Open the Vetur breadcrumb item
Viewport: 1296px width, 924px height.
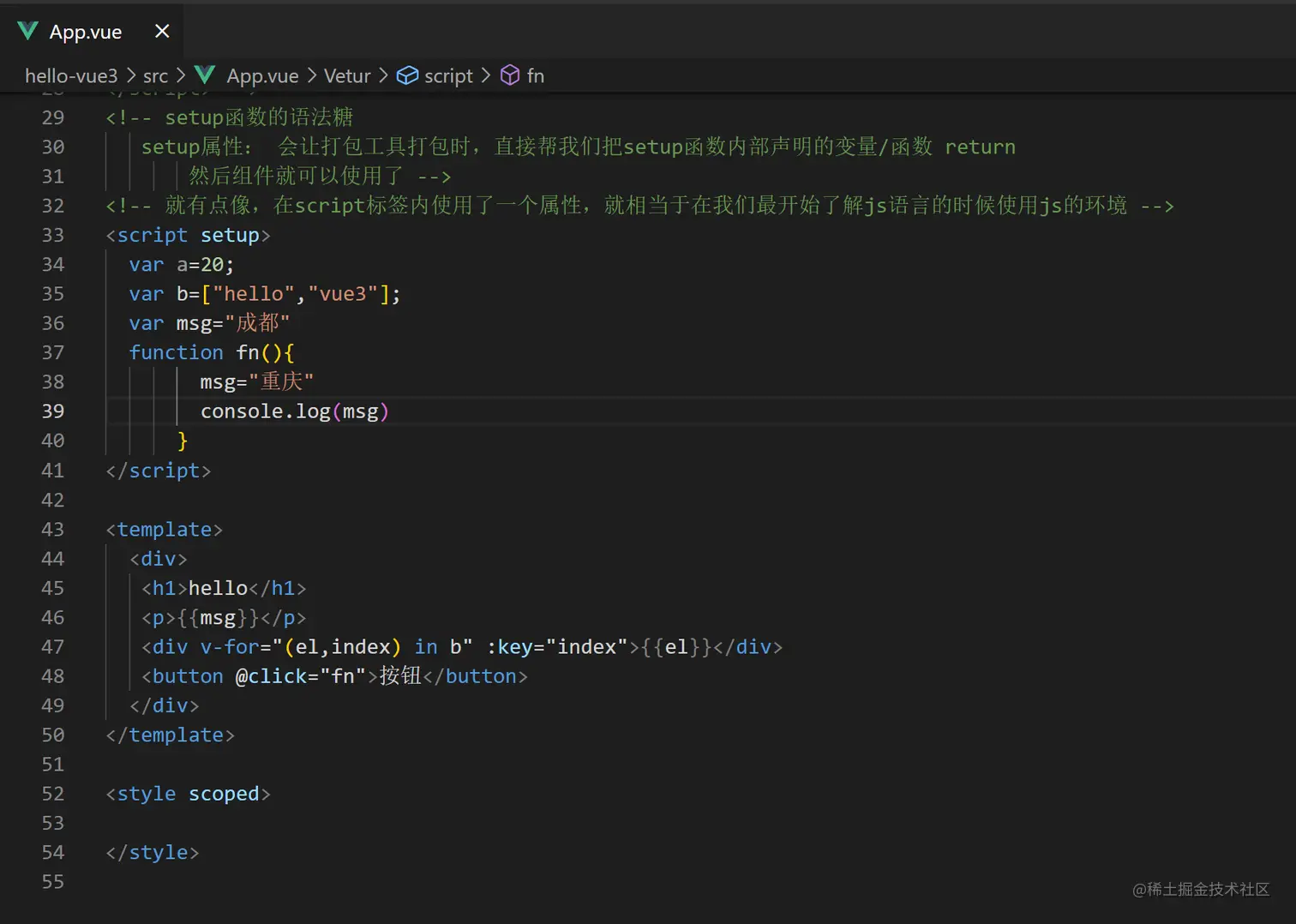[347, 76]
